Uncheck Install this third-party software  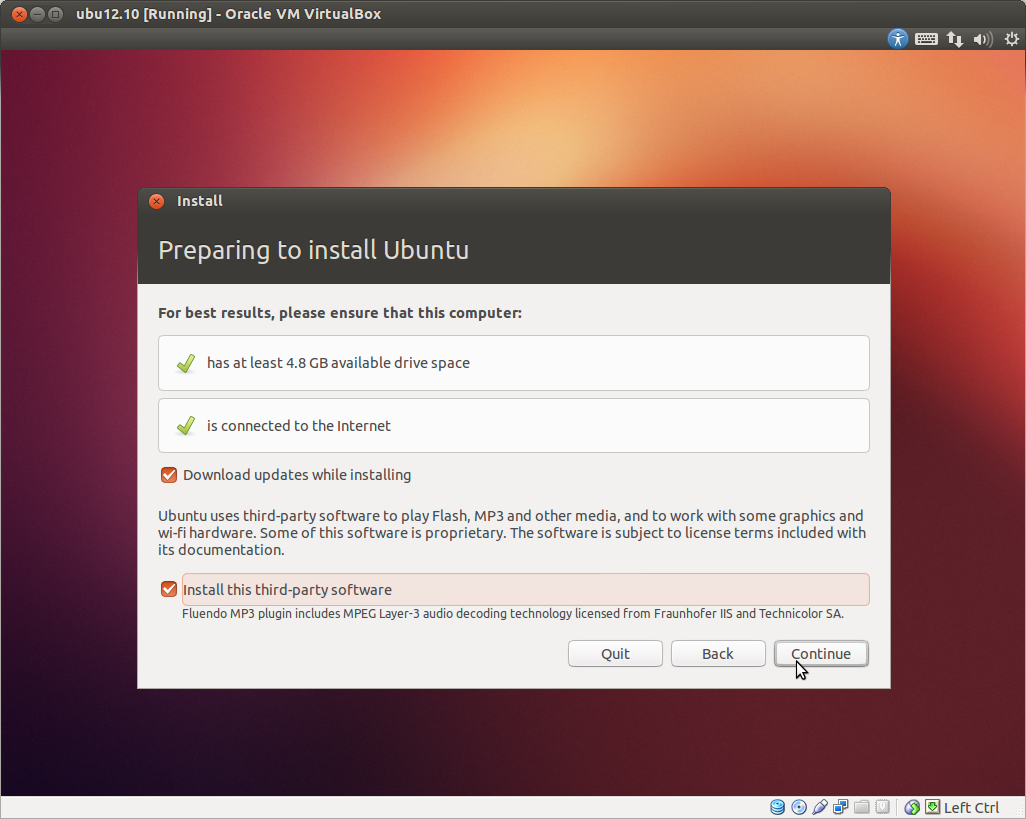click(169, 589)
